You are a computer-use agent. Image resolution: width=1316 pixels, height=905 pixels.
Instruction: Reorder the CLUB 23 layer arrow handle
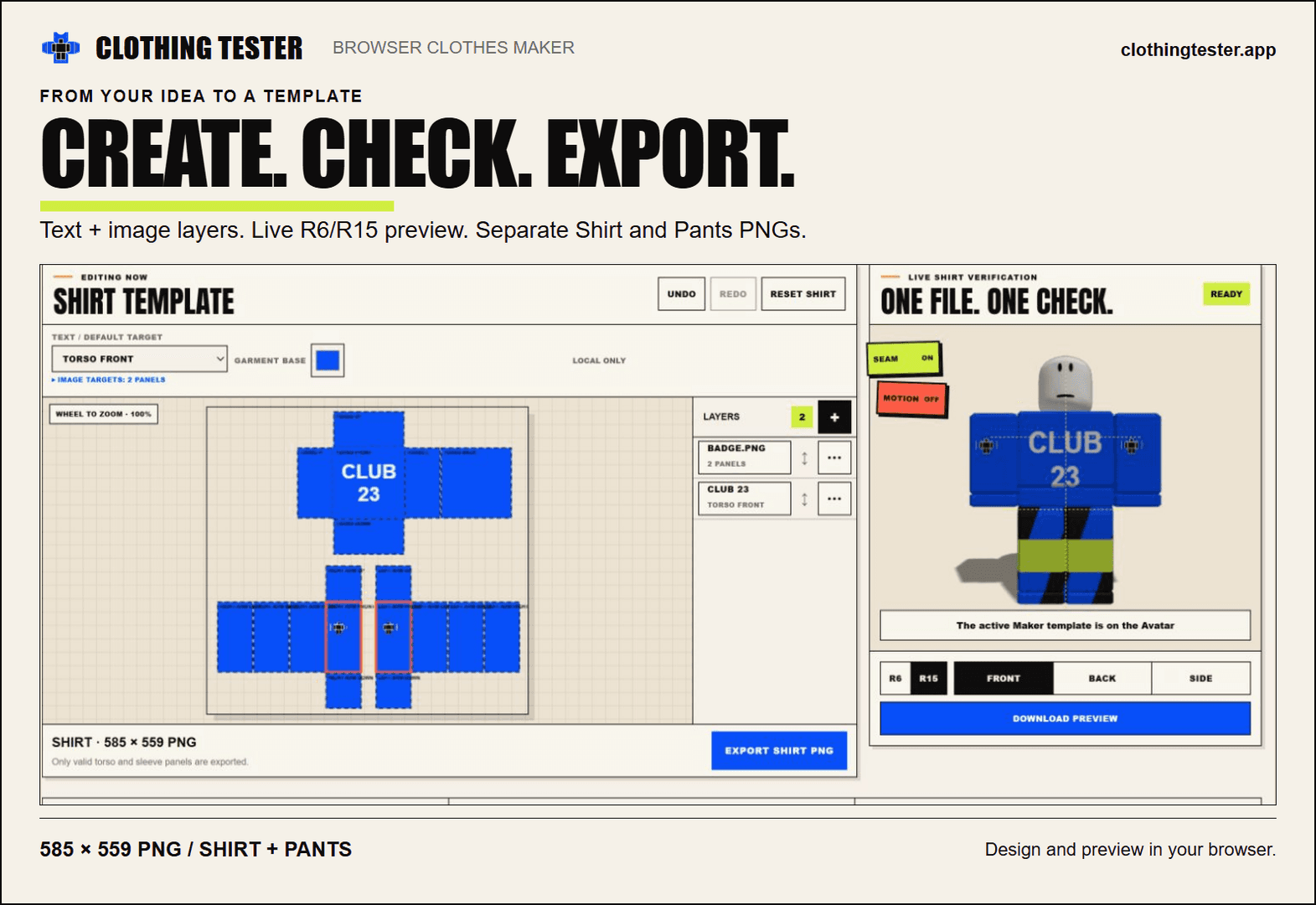pyautogui.click(x=804, y=499)
